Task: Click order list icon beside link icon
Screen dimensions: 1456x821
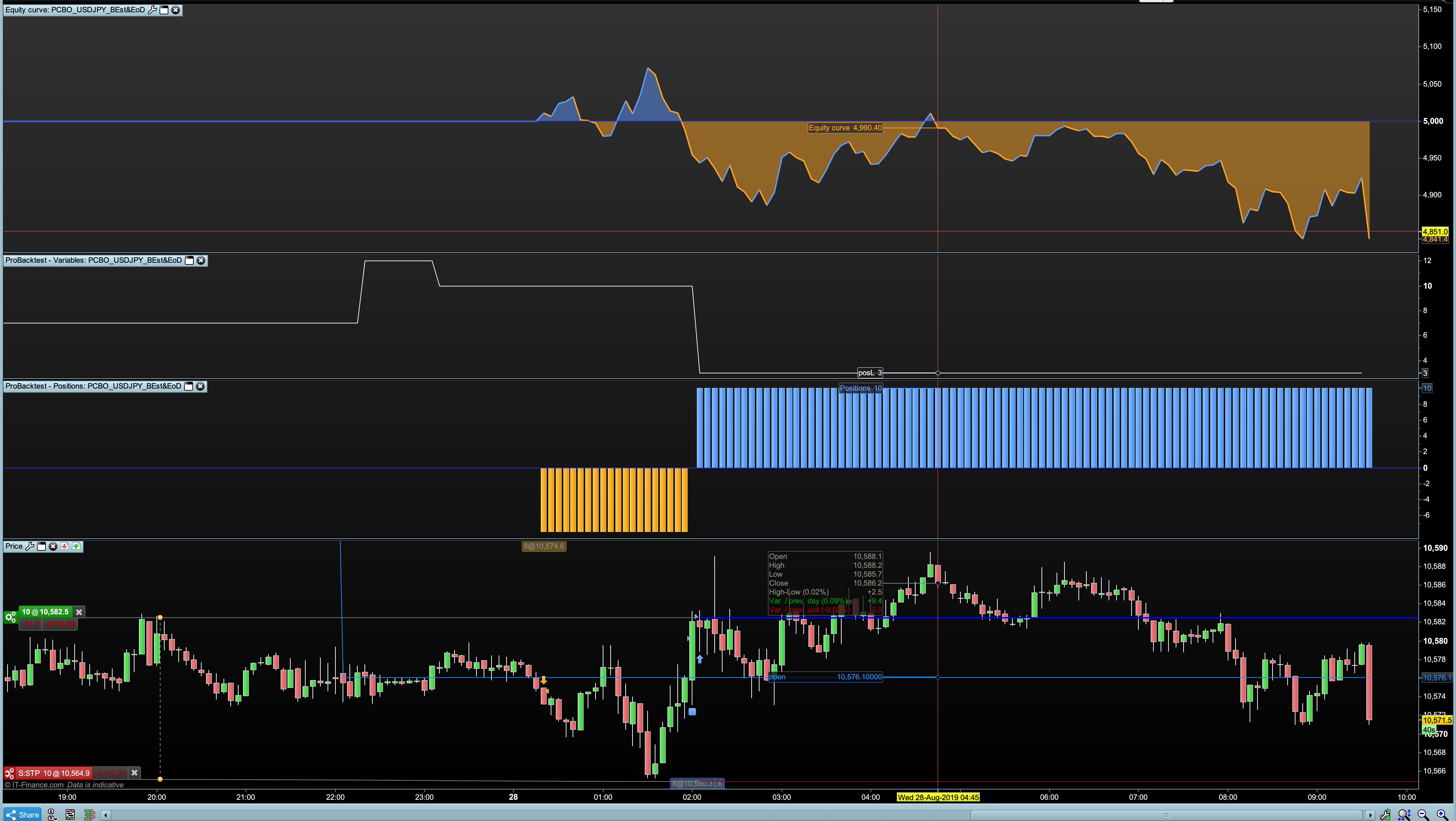Action: pyautogui.click(x=70, y=814)
